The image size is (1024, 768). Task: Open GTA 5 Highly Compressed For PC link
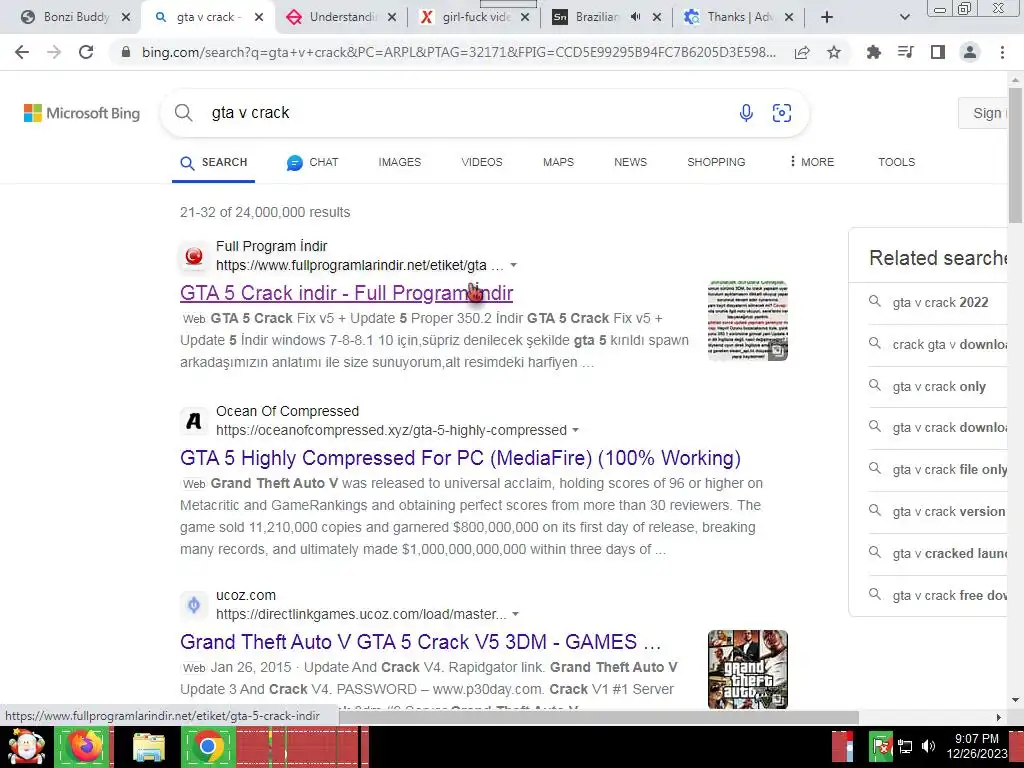coord(460,458)
